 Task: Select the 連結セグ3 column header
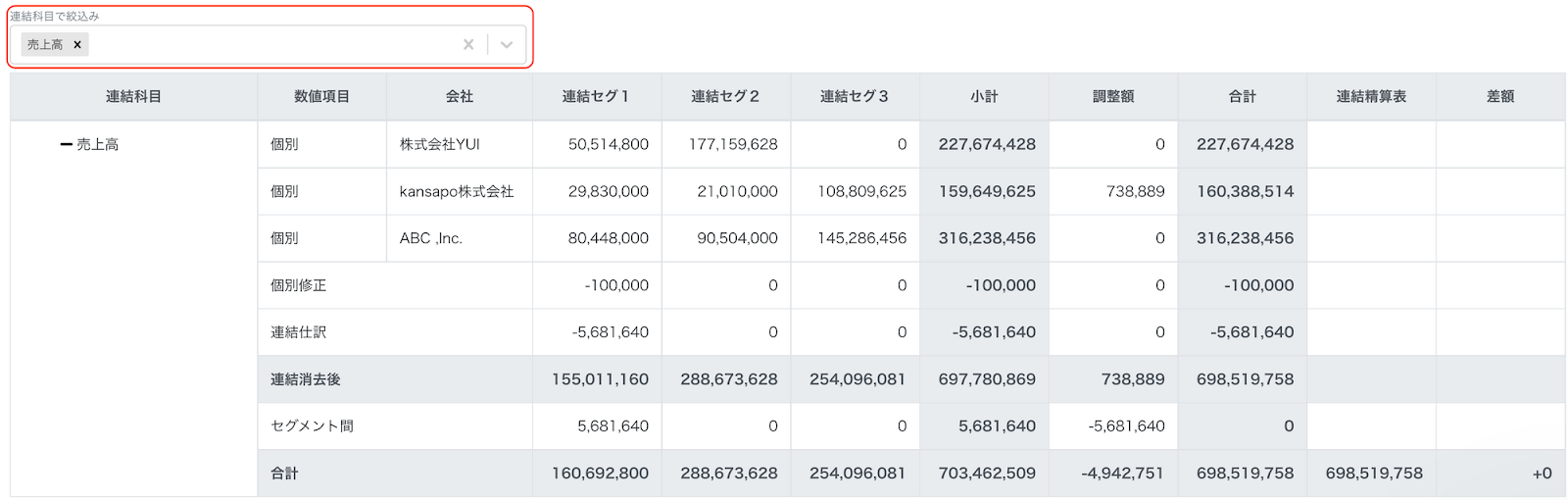[855, 97]
